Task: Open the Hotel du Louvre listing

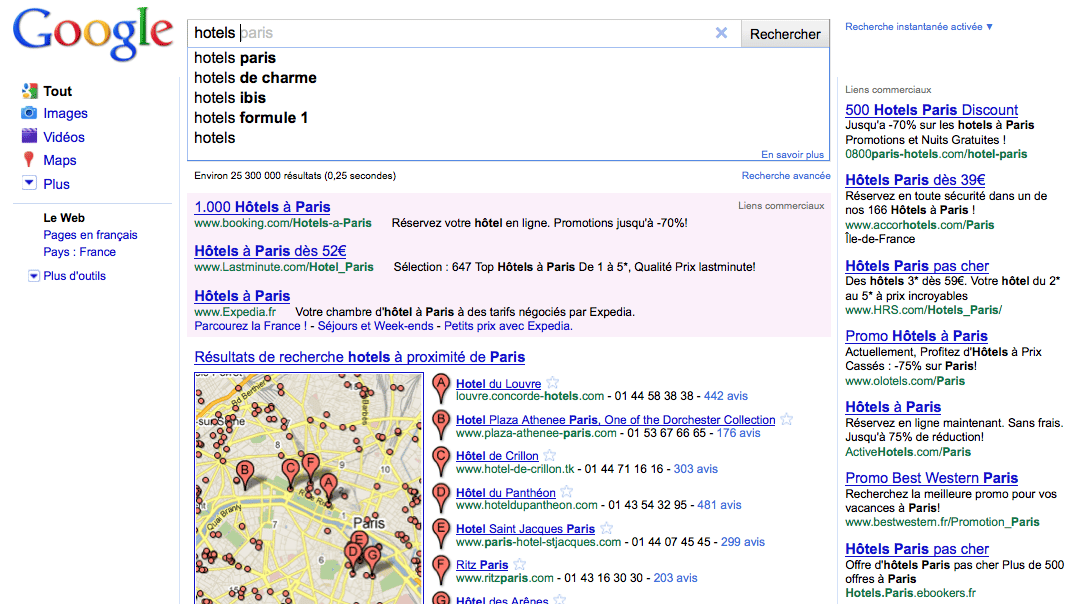Action: [498, 384]
